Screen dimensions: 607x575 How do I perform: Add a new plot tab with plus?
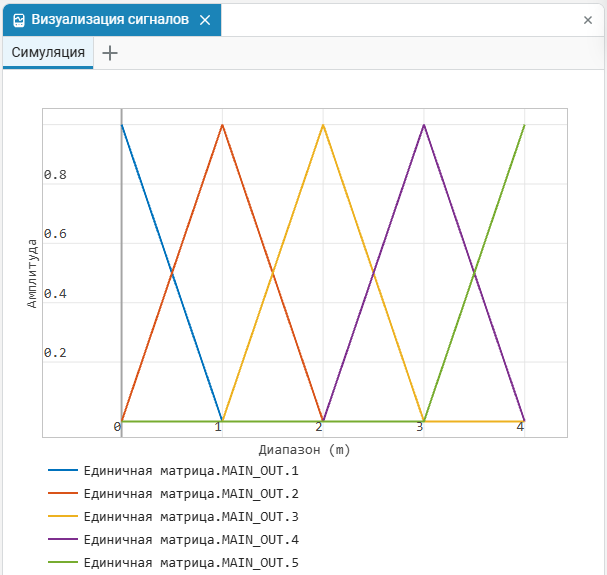click(x=110, y=53)
